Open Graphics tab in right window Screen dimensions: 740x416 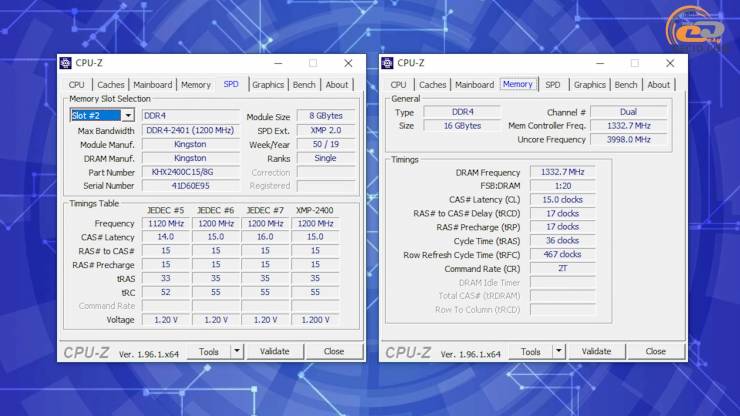coord(589,85)
